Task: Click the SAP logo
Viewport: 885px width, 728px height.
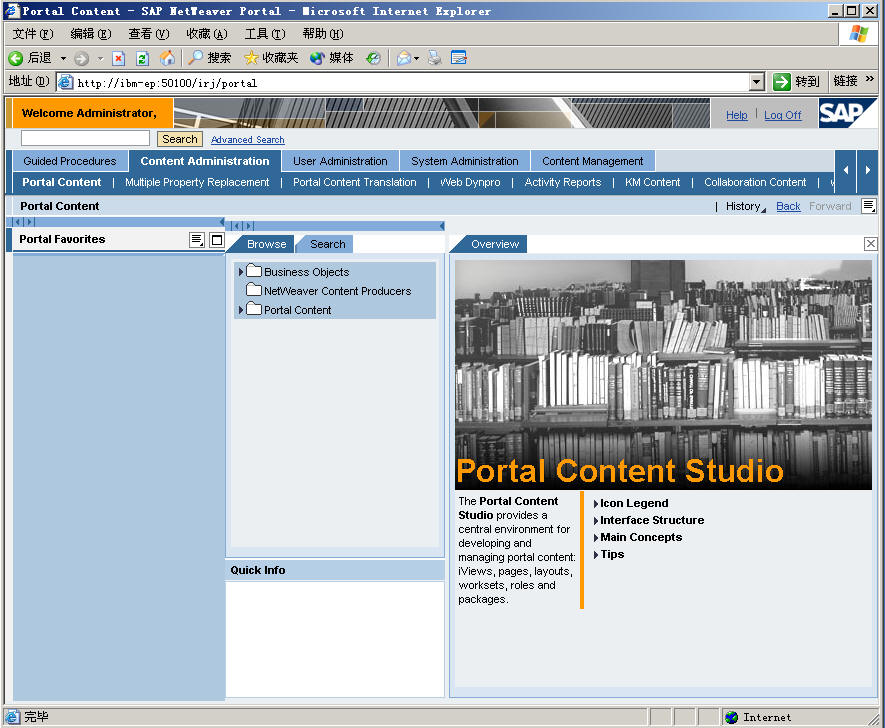Action: [x=847, y=113]
